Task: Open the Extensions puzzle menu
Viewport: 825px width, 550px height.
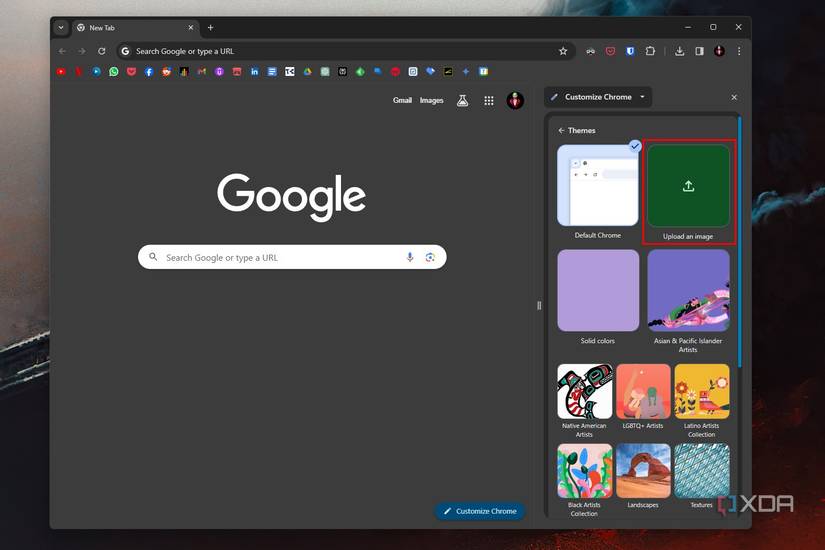Action: (650, 51)
